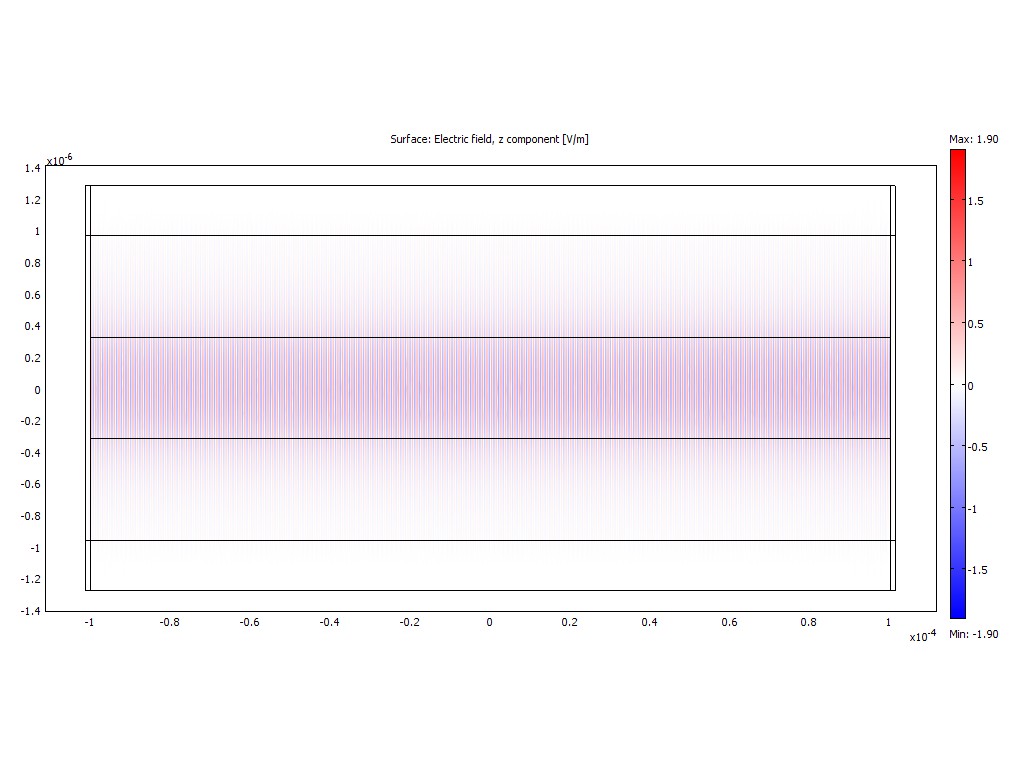Select the 0.5 tick label beside the color bar
The image size is (1024, 768).
click(976, 324)
